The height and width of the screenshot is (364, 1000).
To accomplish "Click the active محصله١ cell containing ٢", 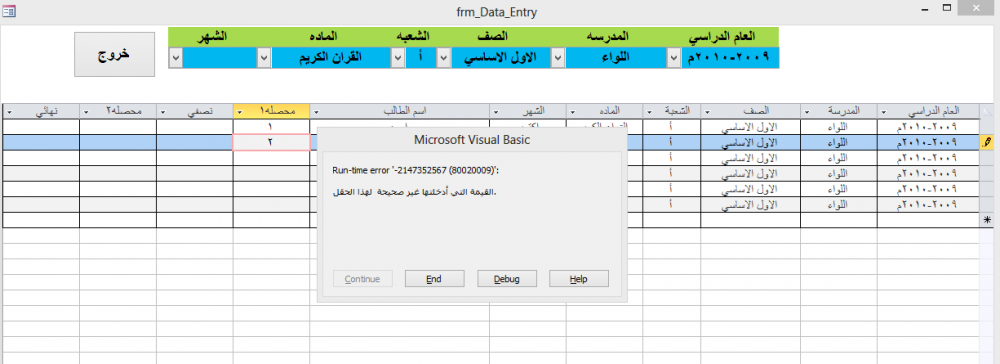I will pyautogui.click(x=271, y=142).
